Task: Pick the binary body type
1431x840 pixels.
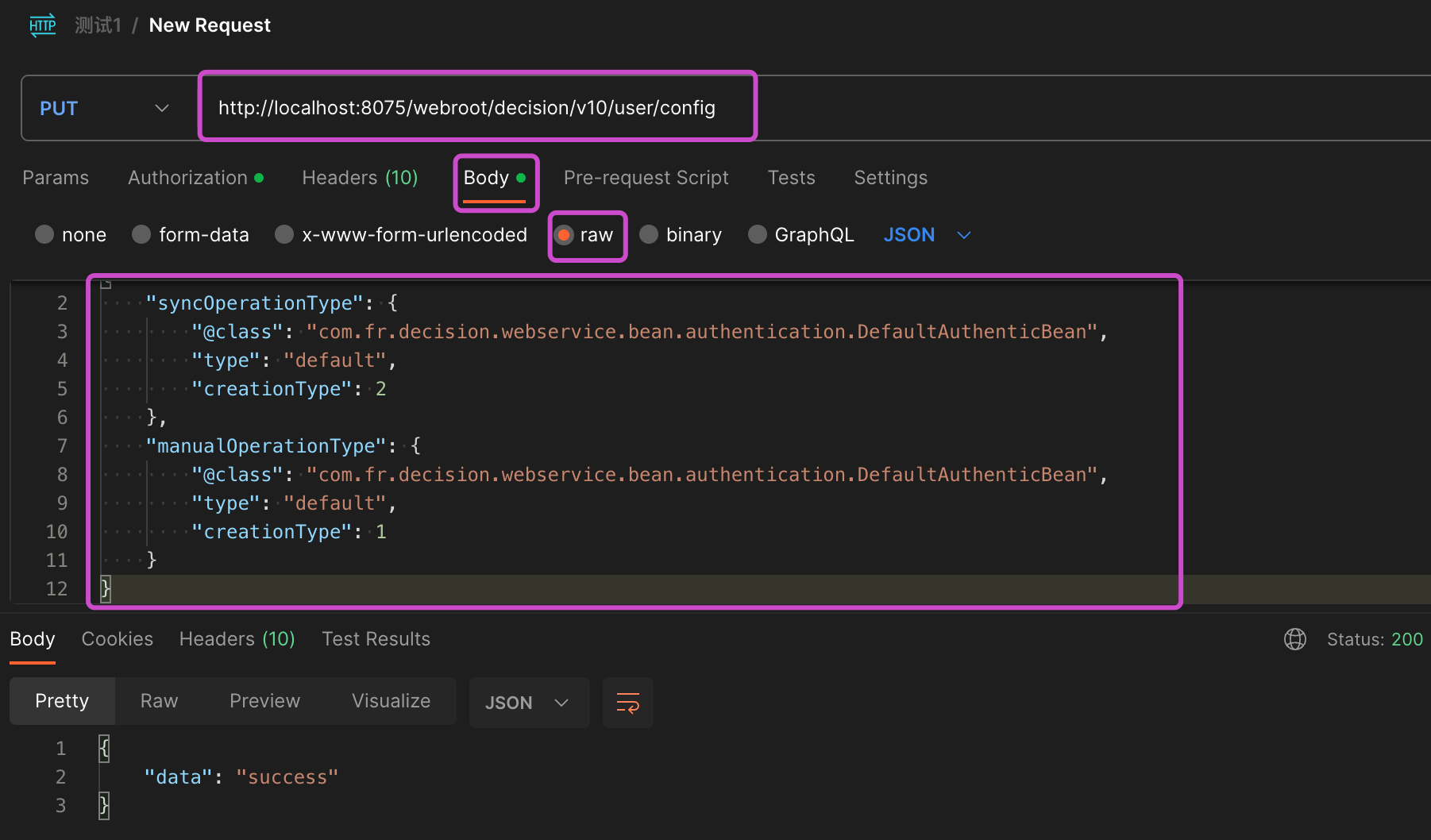Action: 650,235
